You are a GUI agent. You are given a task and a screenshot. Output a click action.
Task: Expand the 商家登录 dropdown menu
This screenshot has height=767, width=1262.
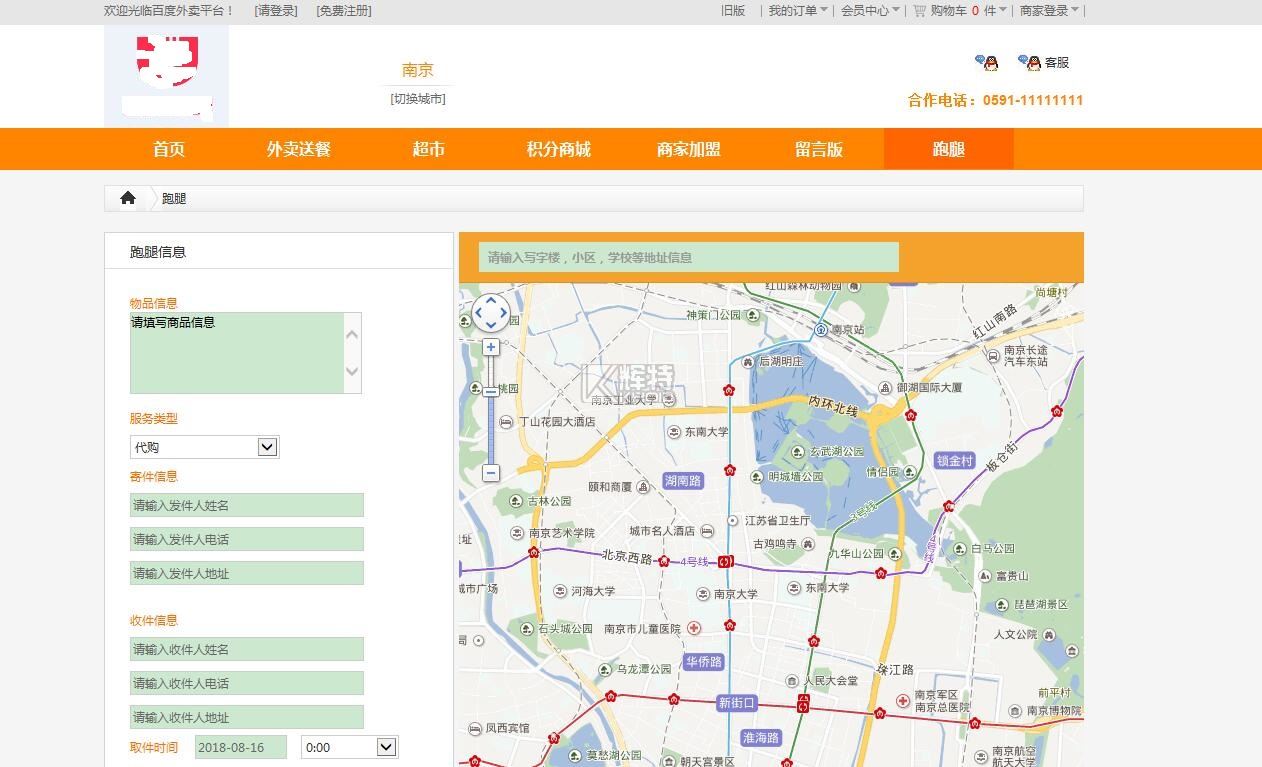click(x=1049, y=11)
